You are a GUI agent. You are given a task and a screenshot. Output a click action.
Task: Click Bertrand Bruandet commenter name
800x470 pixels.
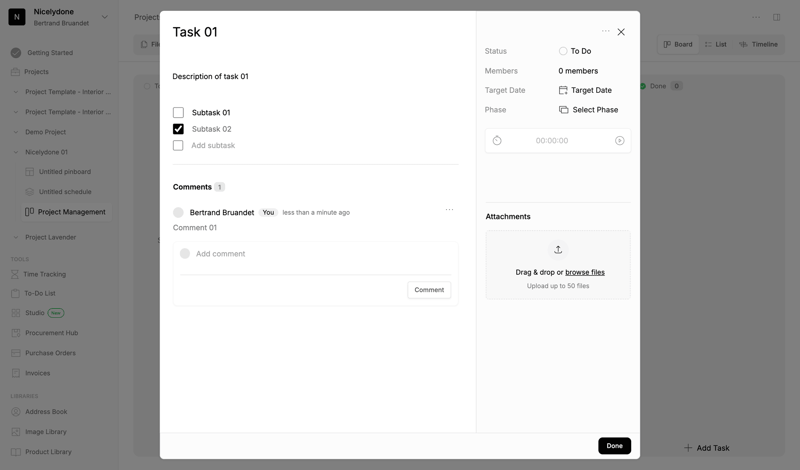tap(222, 212)
